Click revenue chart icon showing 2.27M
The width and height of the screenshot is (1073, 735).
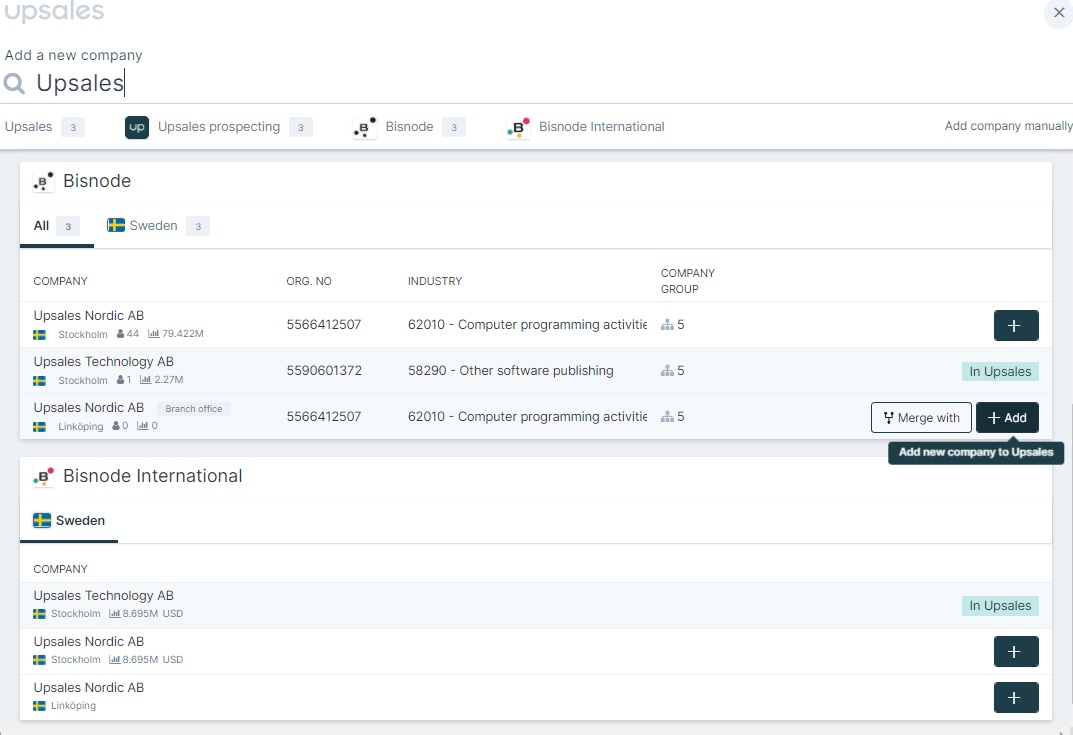click(x=145, y=380)
